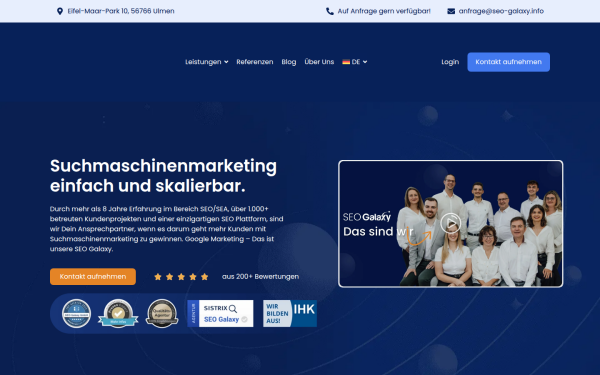This screenshot has width=600, height=375.
Task: Play the team video with the play icon
Action: [450, 223]
